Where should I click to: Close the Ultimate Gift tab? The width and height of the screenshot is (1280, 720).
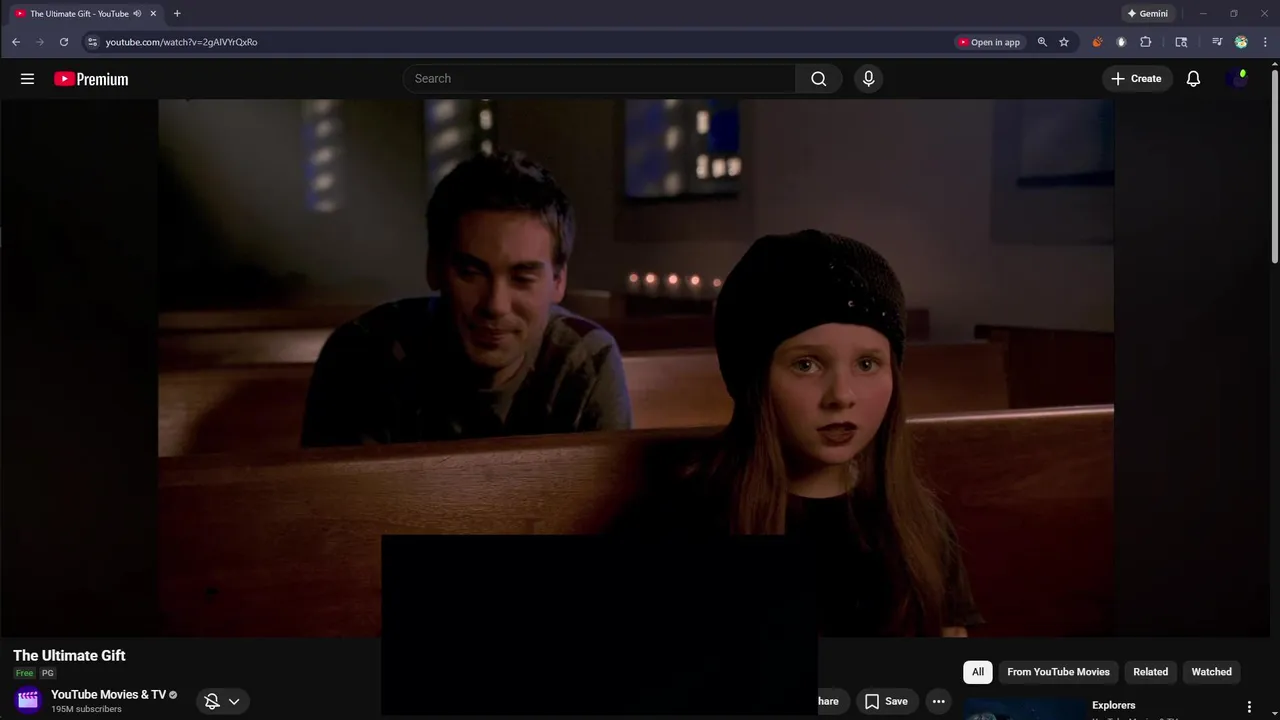pos(153,14)
